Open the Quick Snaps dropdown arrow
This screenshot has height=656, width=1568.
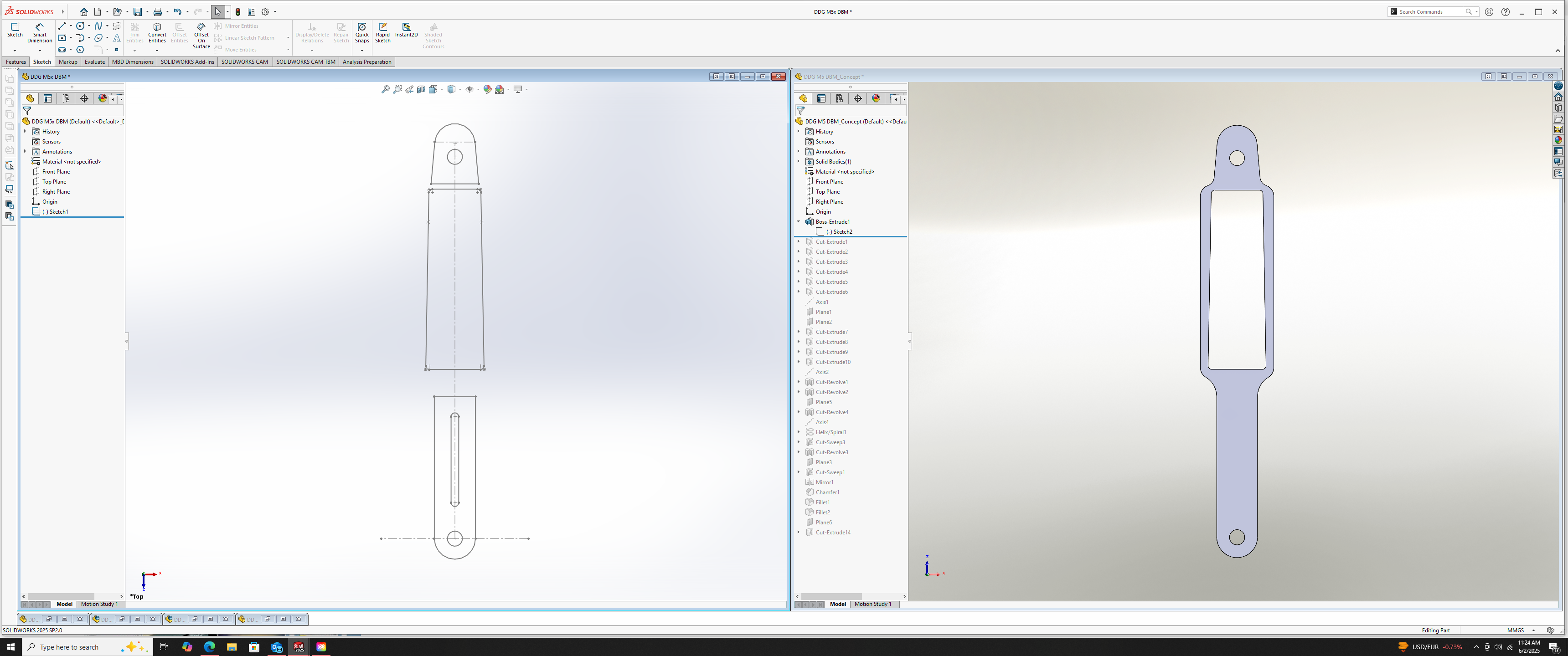pos(362,51)
